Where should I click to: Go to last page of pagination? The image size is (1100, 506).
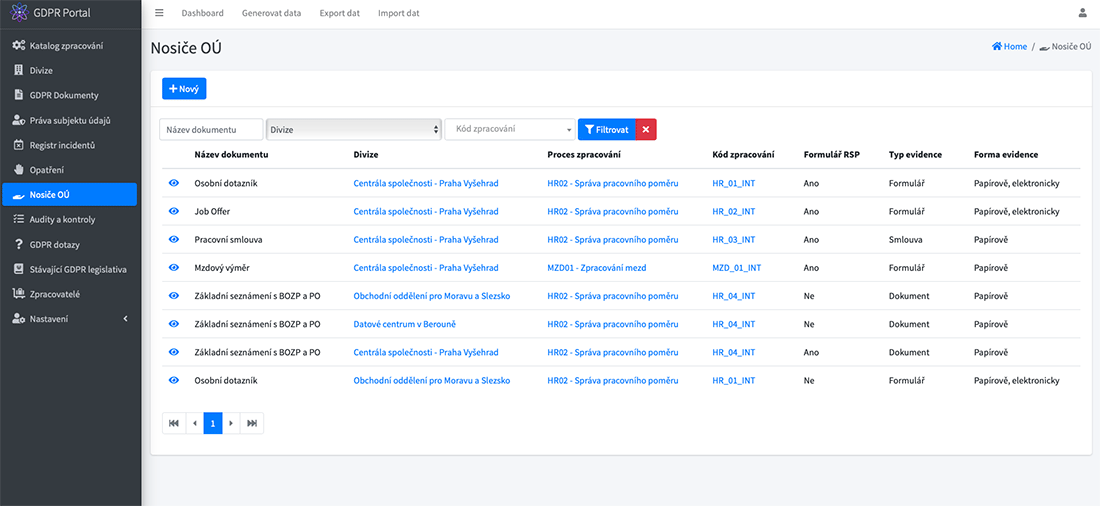[252, 423]
